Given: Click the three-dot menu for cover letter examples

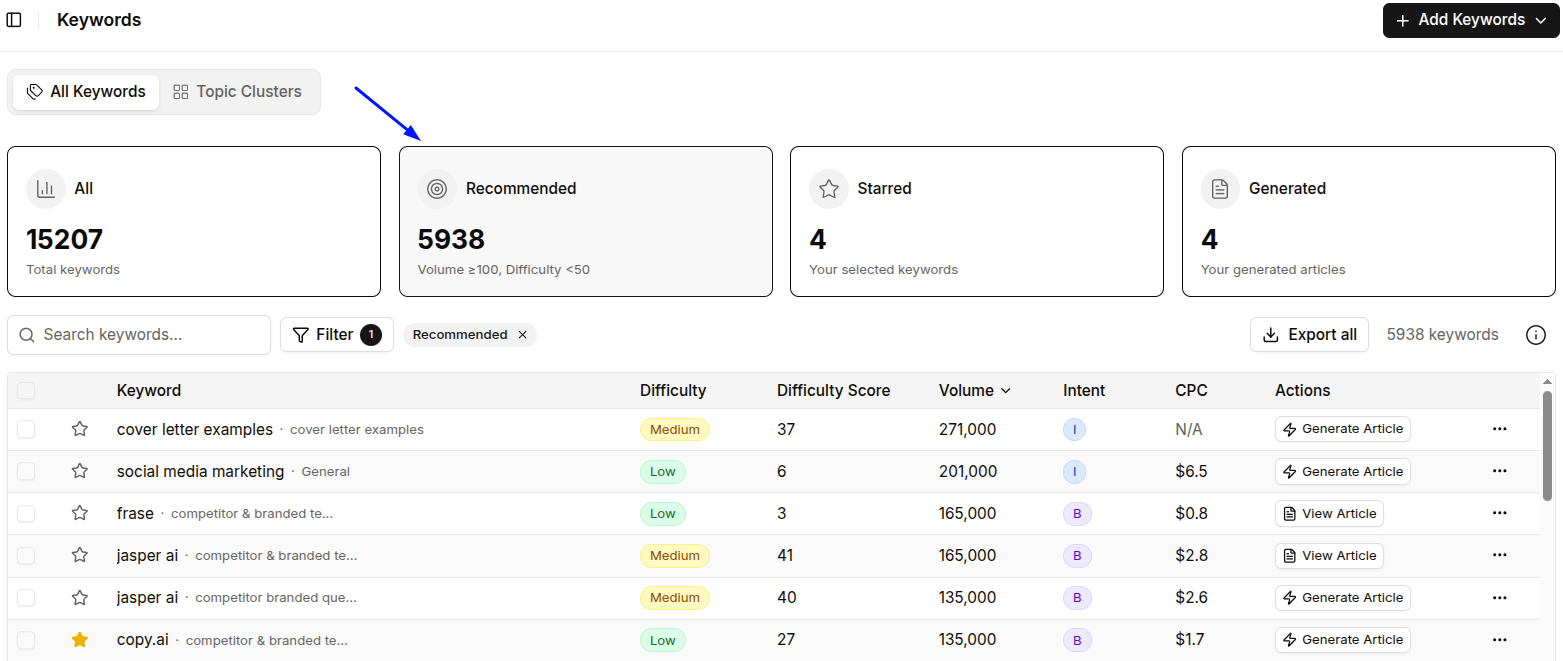Looking at the screenshot, I should coord(1499,428).
